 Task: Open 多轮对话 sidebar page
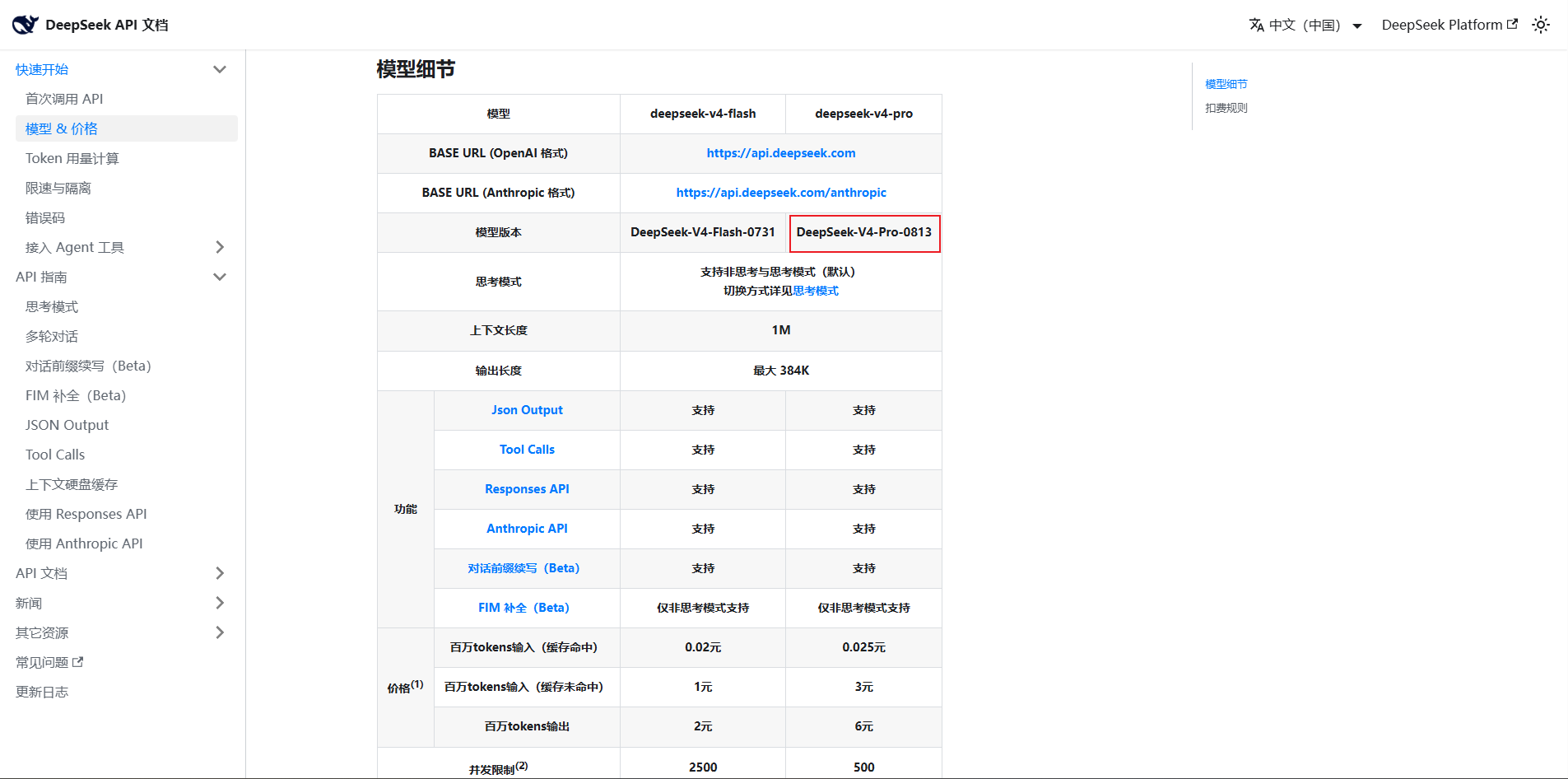coord(52,336)
